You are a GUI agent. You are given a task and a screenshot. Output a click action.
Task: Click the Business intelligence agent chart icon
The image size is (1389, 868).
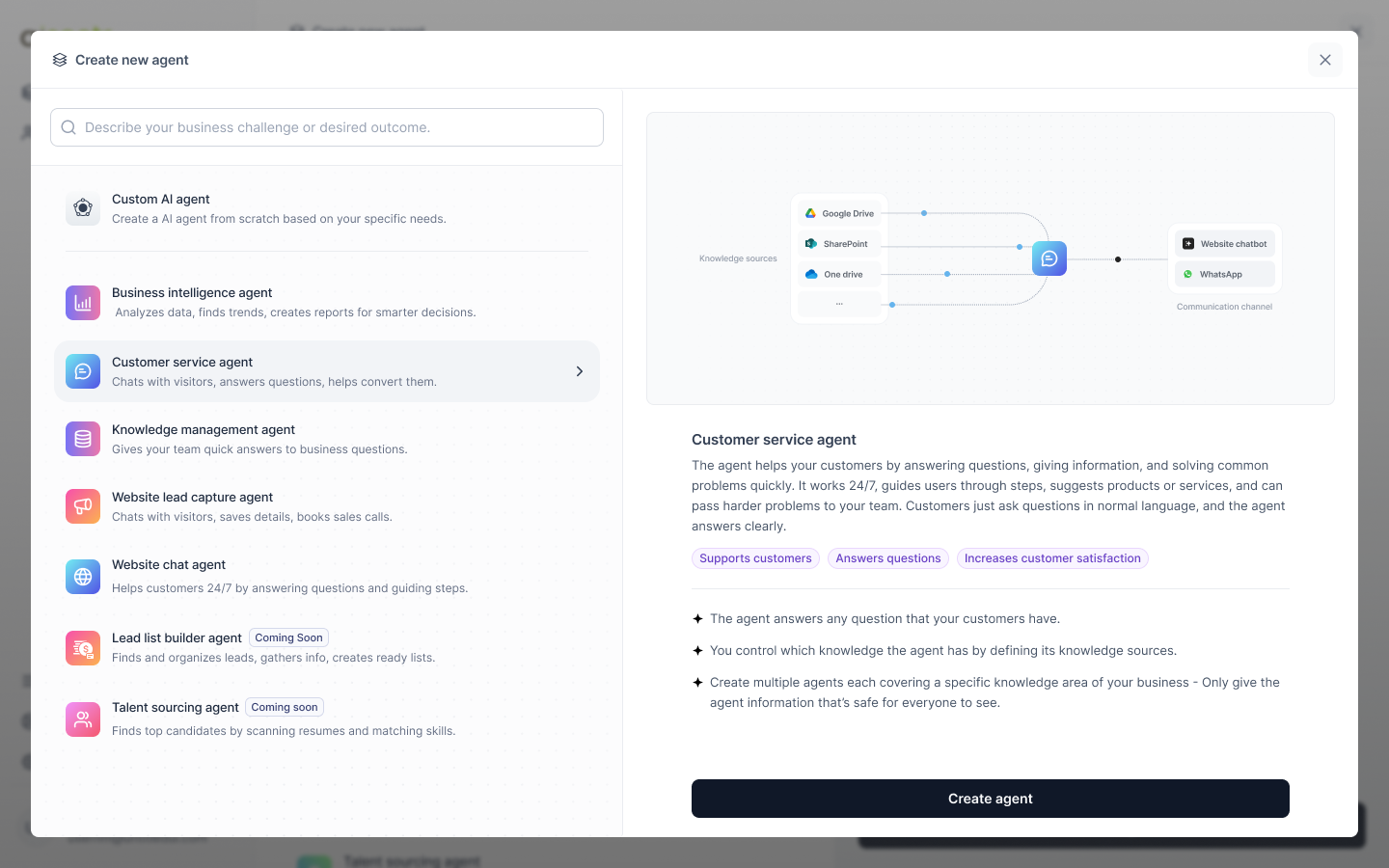click(x=83, y=303)
